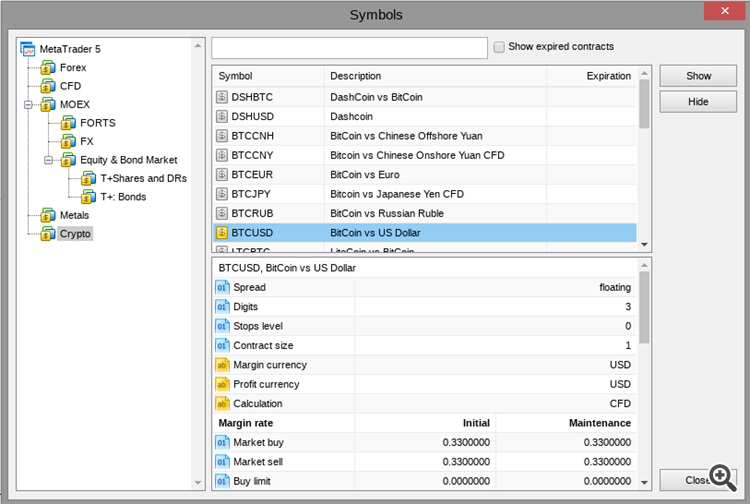
Task: Click Market sell maintenance value 0.3300000
Action: [607, 461]
